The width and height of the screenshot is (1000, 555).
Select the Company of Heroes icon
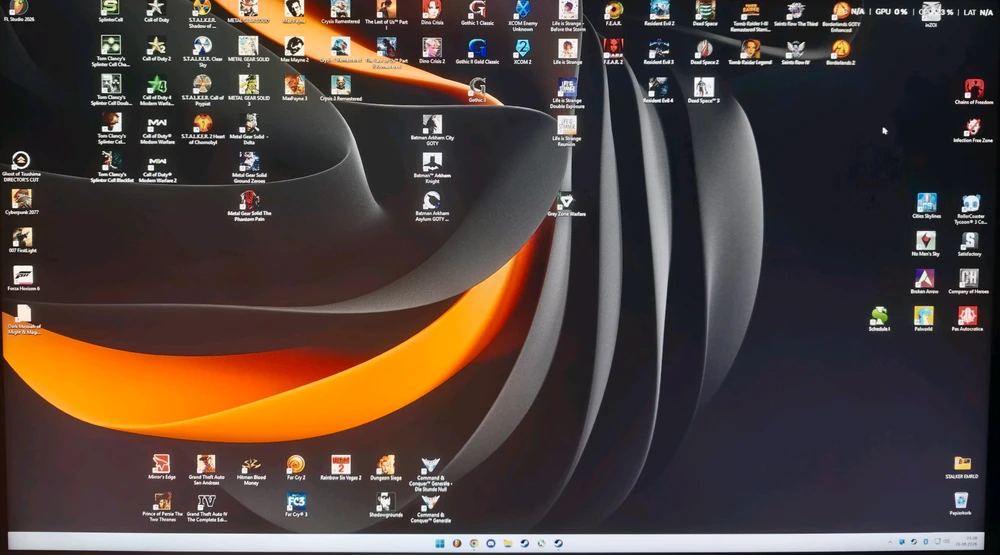[x=968, y=281]
